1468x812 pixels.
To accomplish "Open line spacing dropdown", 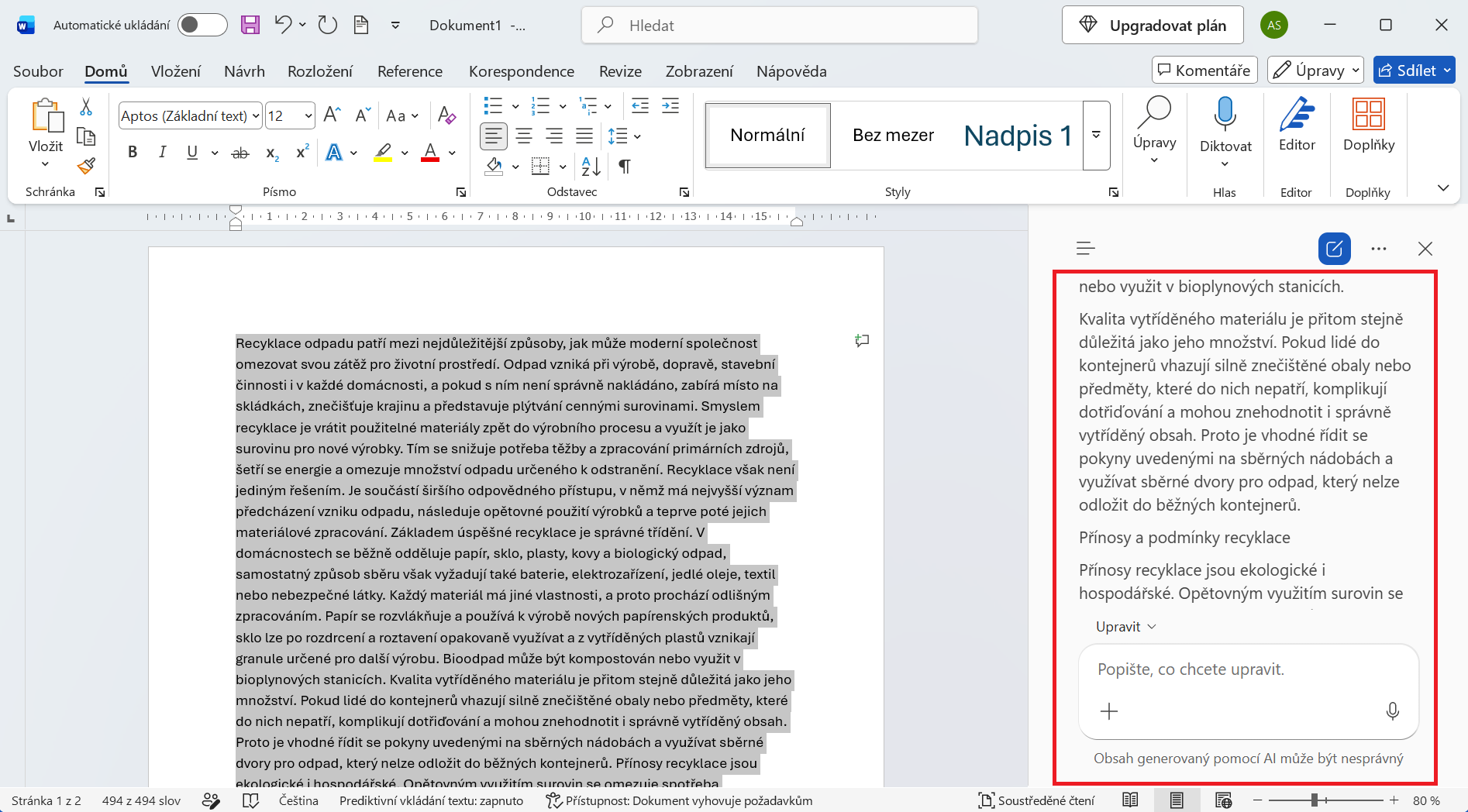I will click(x=637, y=136).
